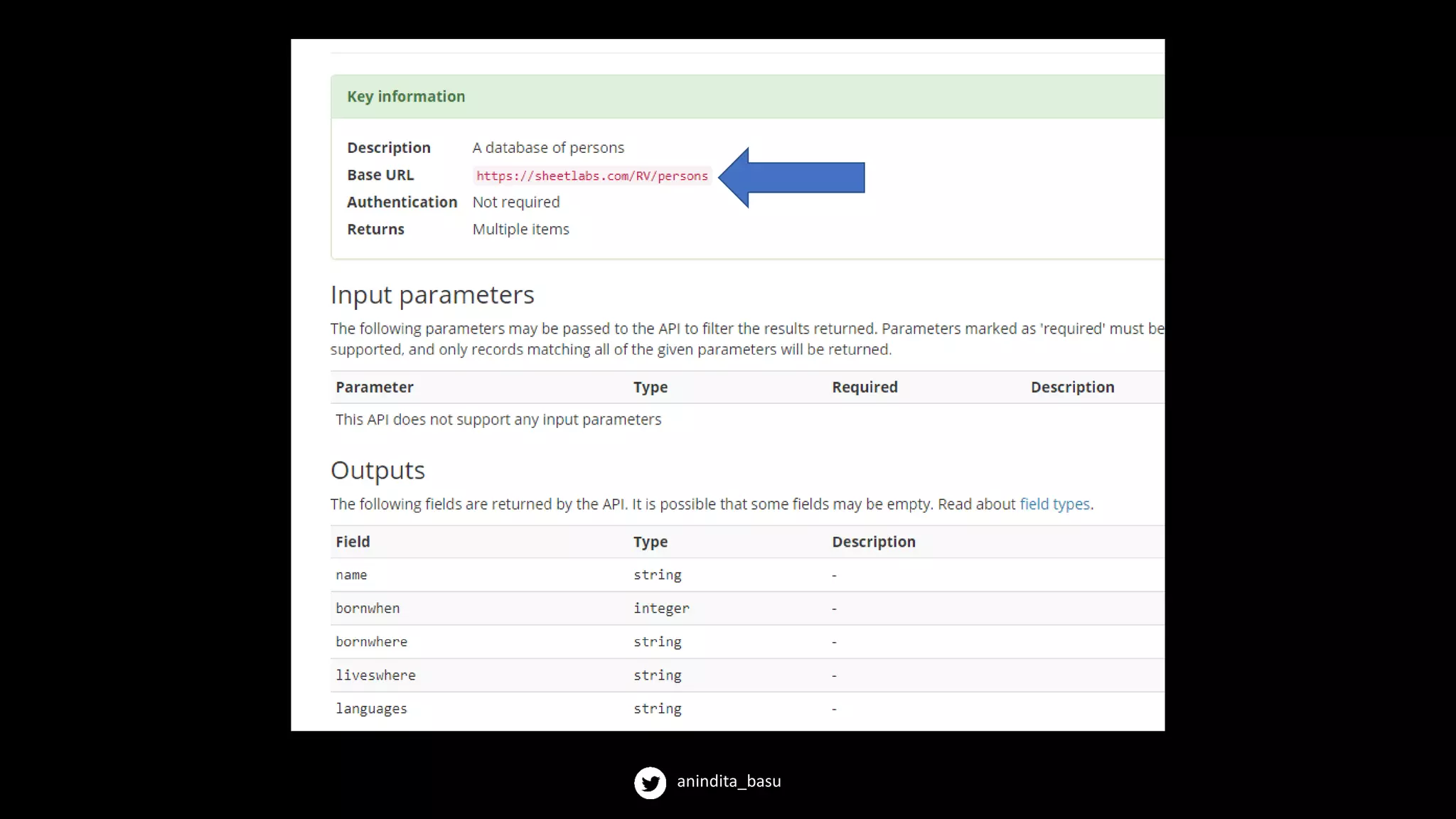The width and height of the screenshot is (1456, 819).
Task: Click the integer type of bornwhen
Action: point(661,608)
